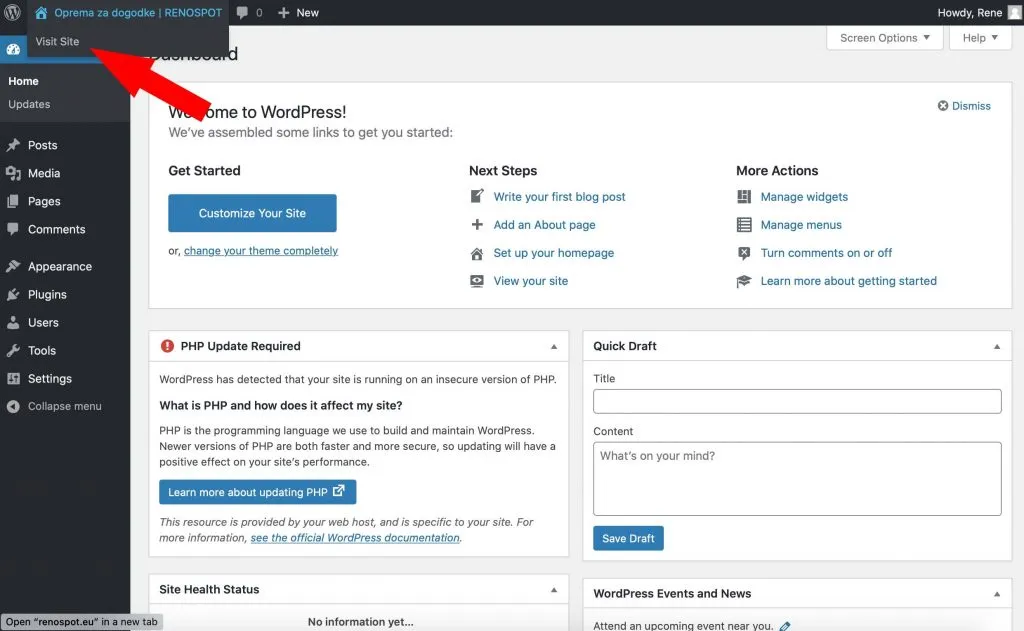Click Learn more about updating PHP button
This screenshot has width=1024, height=631.
tap(257, 492)
